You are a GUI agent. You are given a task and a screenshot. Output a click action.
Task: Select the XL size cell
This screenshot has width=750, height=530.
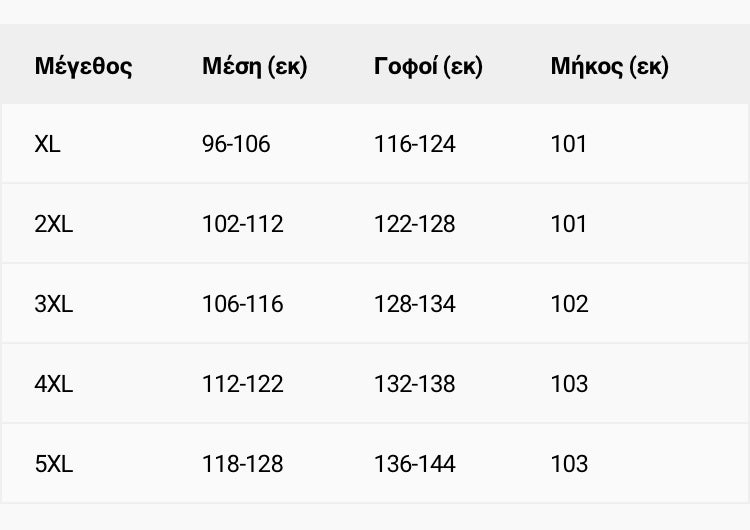coord(47,144)
